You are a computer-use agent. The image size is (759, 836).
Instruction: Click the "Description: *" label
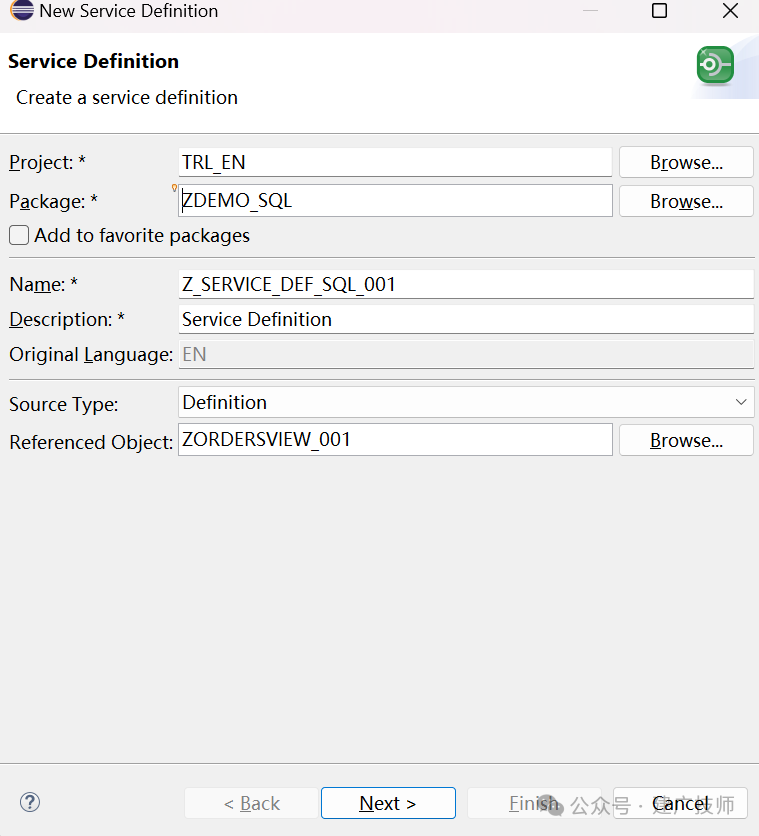tap(67, 319)
